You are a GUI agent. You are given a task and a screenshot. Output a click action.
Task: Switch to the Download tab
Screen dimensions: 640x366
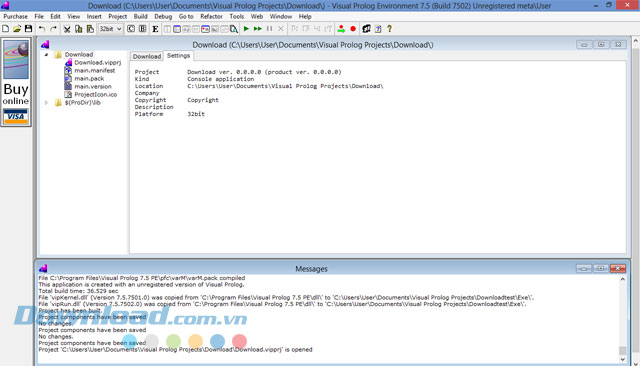pyautogui.click(x=147, y=56)
